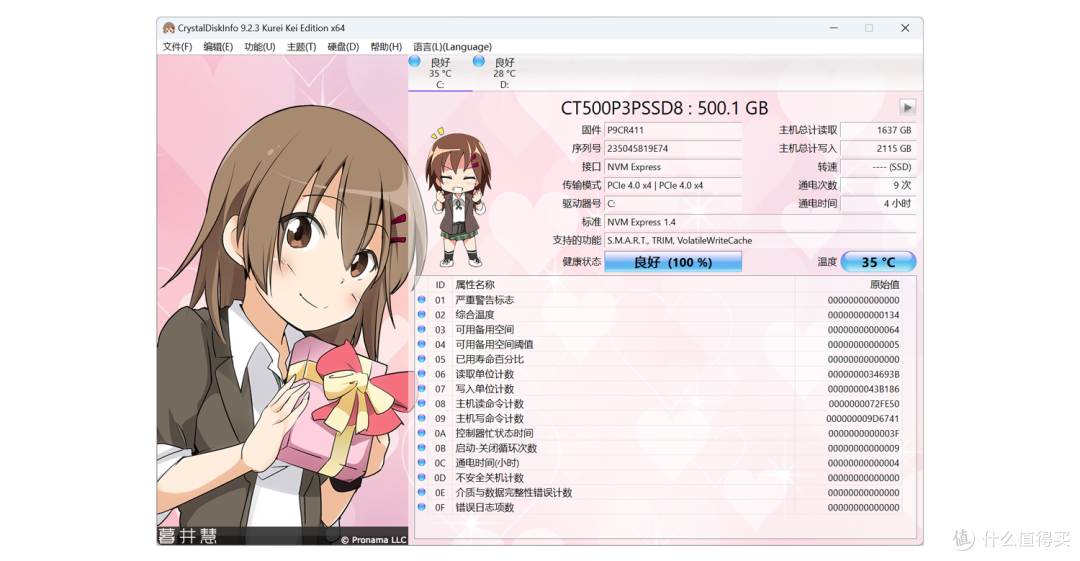
Task: Click the features field S.M.A.R.T., TRIM
Action: click(760, 241)
